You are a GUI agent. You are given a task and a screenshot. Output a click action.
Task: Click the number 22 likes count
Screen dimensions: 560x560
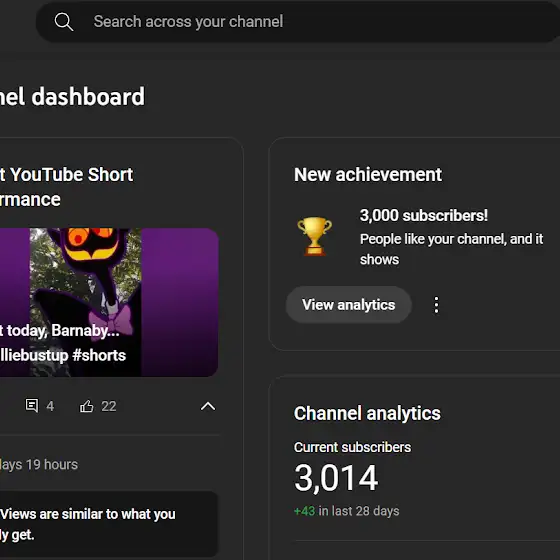[109, 406]
